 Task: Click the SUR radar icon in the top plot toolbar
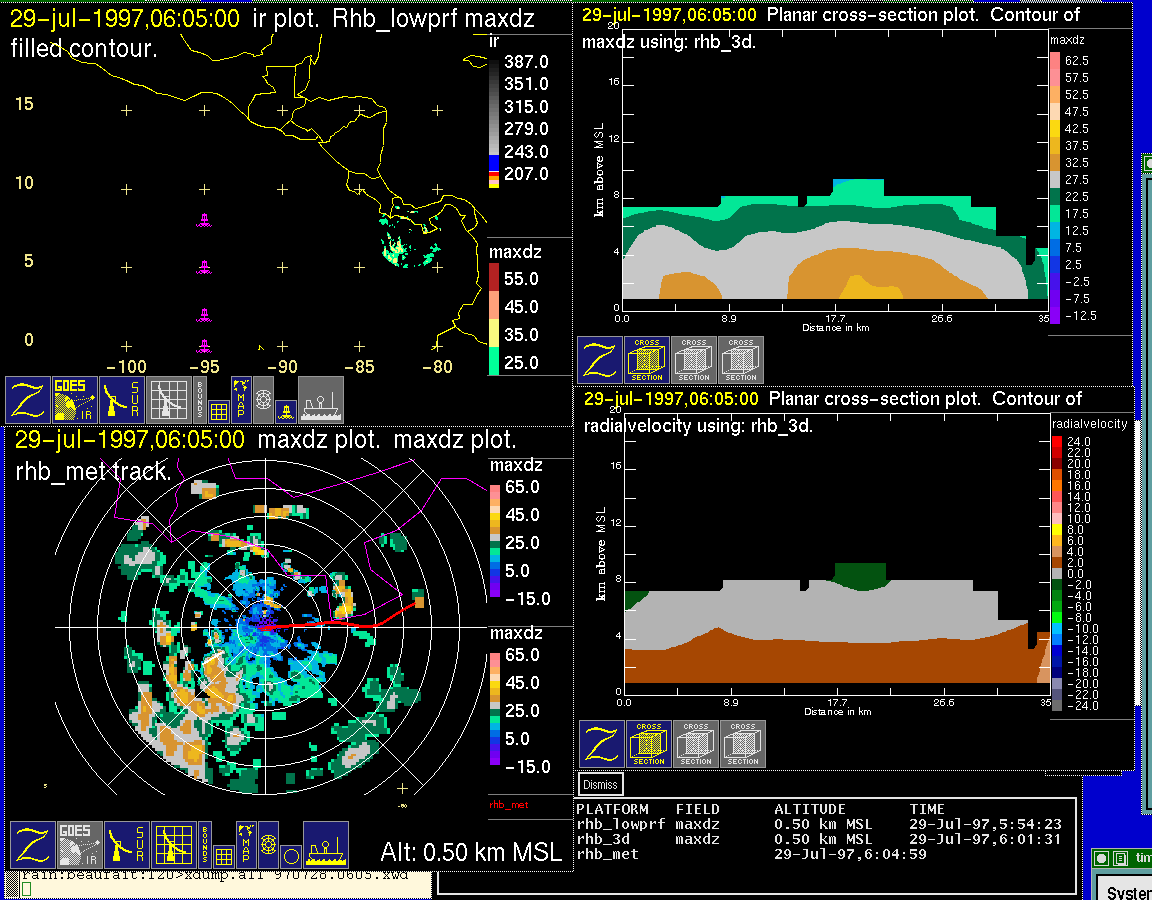(123, 399)
